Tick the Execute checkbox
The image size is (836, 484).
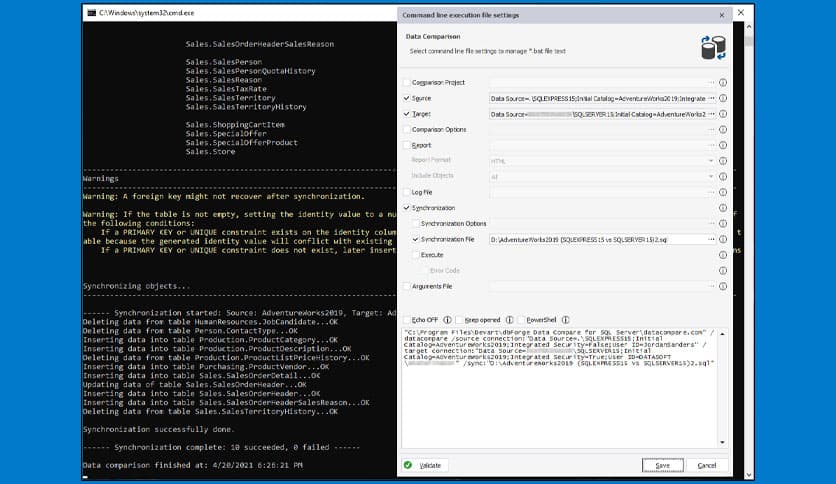pos(416,255)
